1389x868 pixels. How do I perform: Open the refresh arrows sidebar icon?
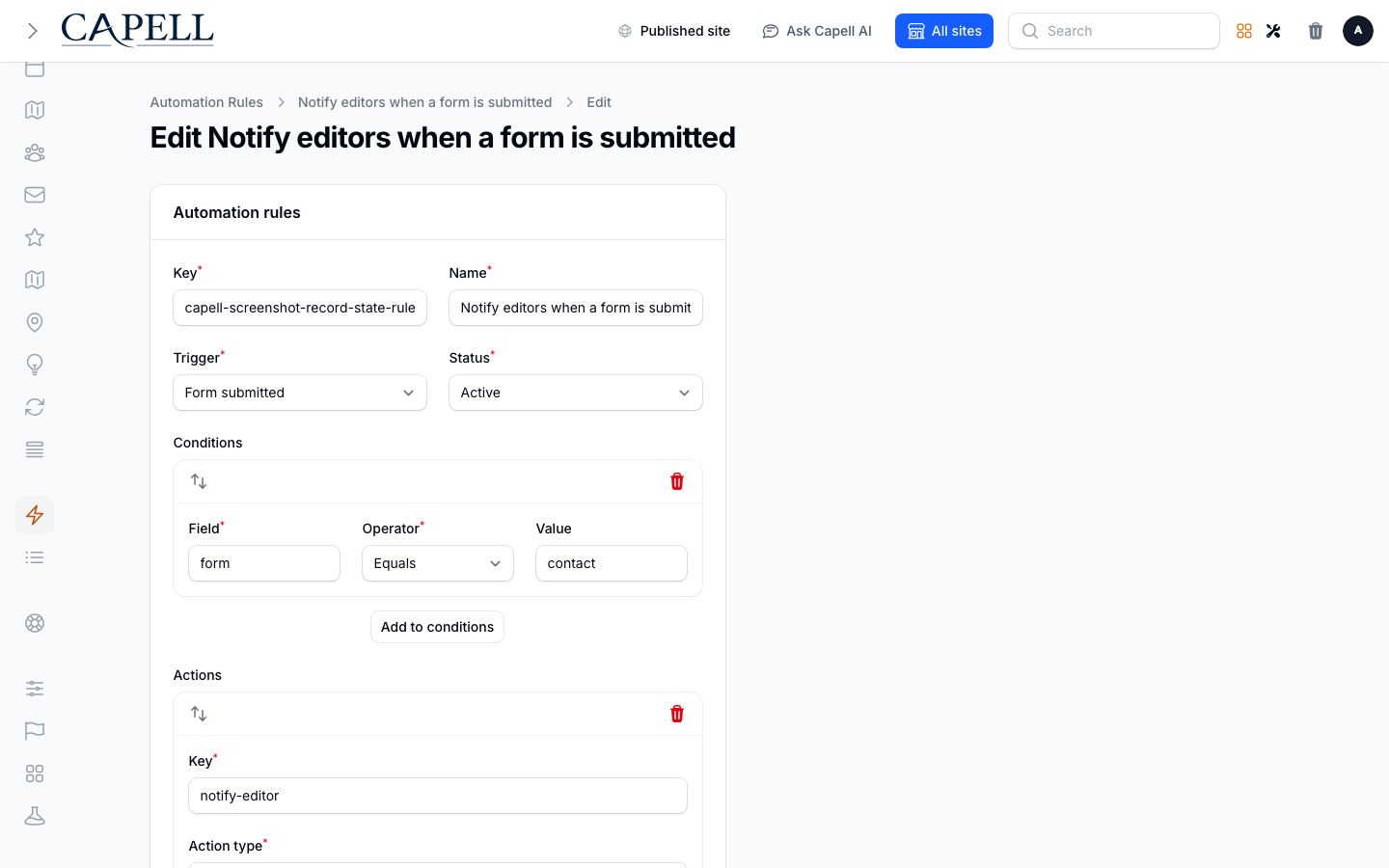click(35, 407)
